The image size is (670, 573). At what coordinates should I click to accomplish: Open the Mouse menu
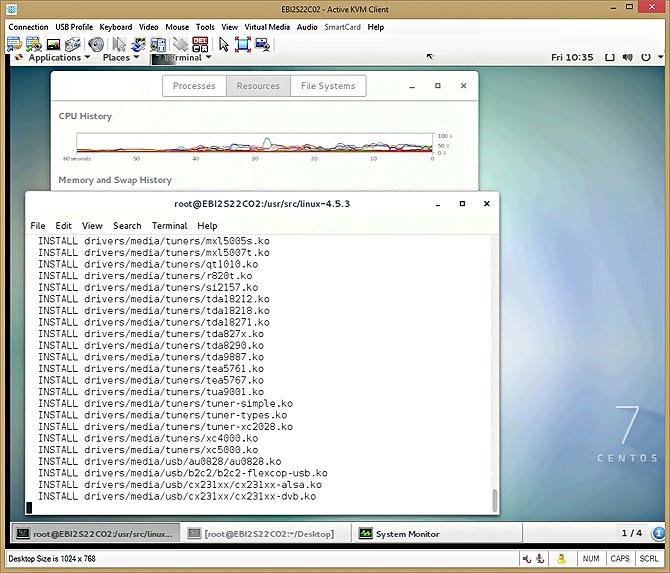[x=177, y=27]
